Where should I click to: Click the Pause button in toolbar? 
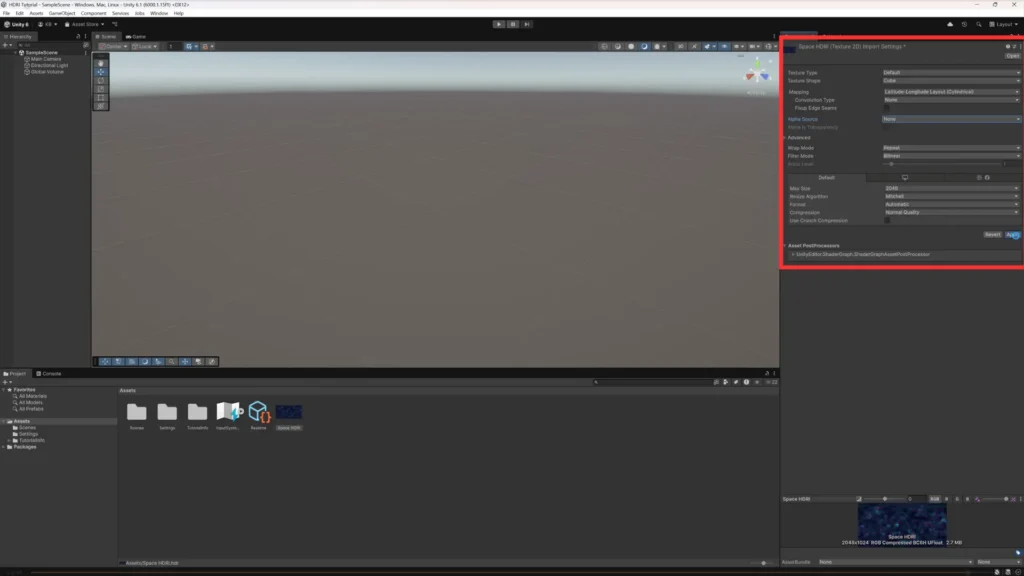(513, 24)
